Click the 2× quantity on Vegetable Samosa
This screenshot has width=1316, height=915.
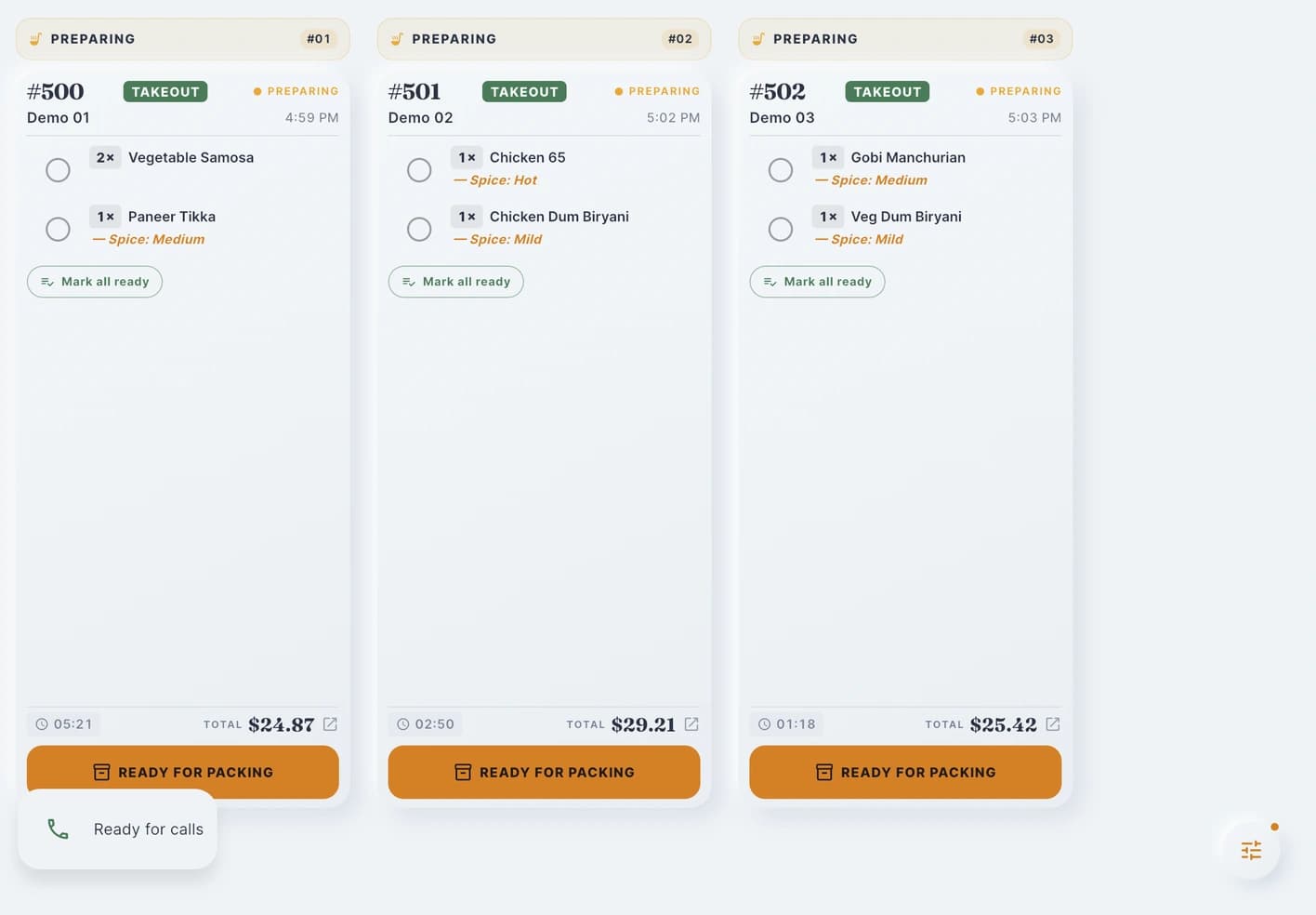tap(105, 158)
